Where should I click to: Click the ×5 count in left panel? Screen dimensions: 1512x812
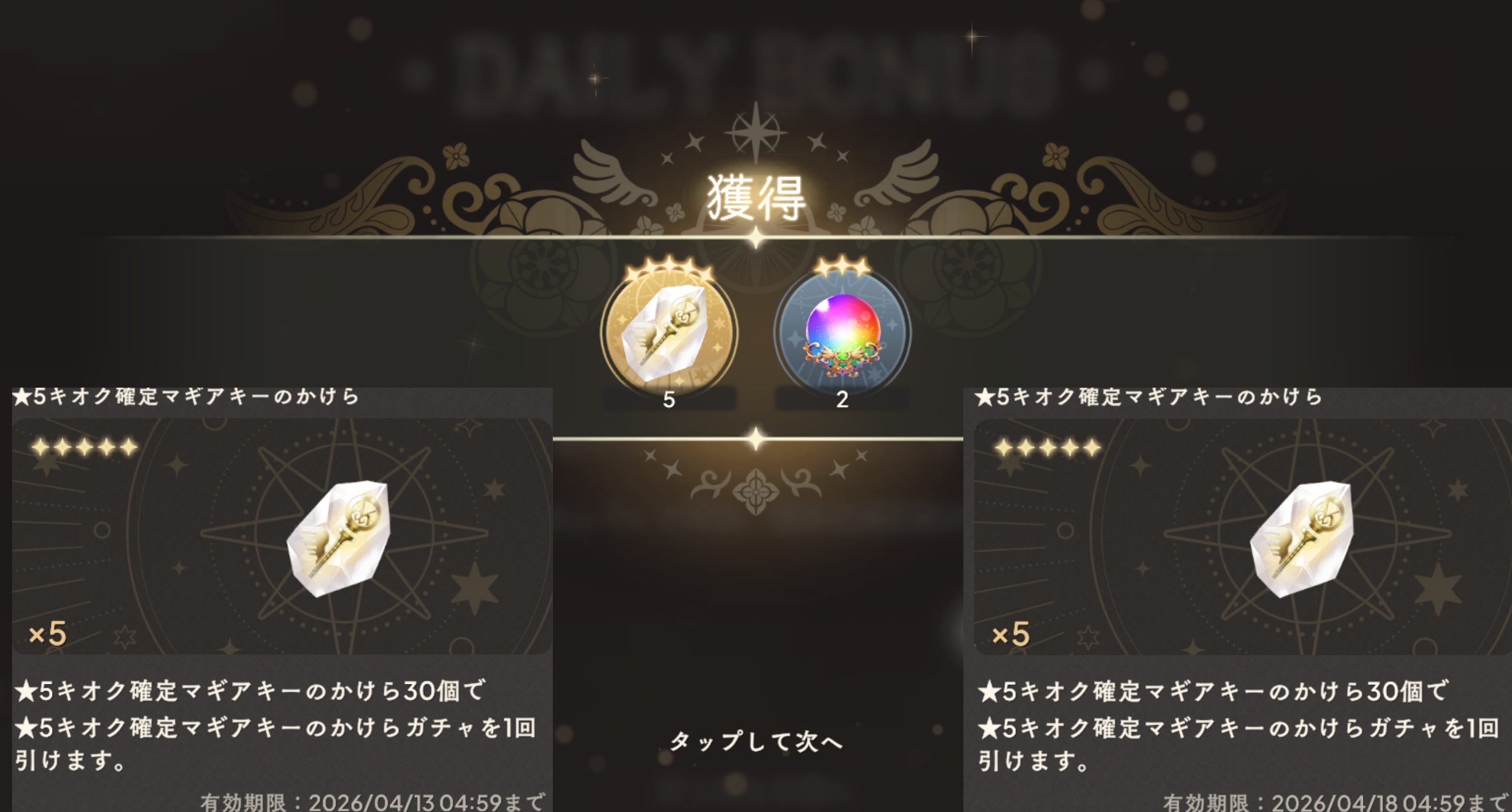tap(48, 633)
